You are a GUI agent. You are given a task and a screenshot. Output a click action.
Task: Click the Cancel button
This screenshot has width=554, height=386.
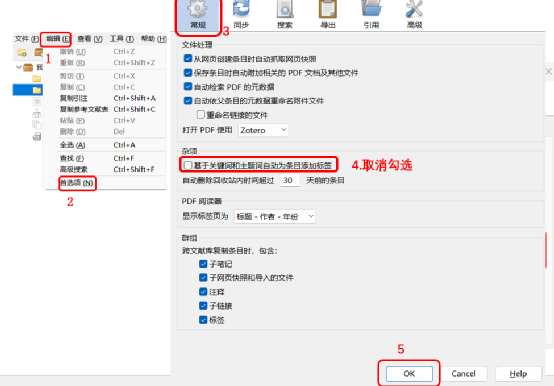463,373
